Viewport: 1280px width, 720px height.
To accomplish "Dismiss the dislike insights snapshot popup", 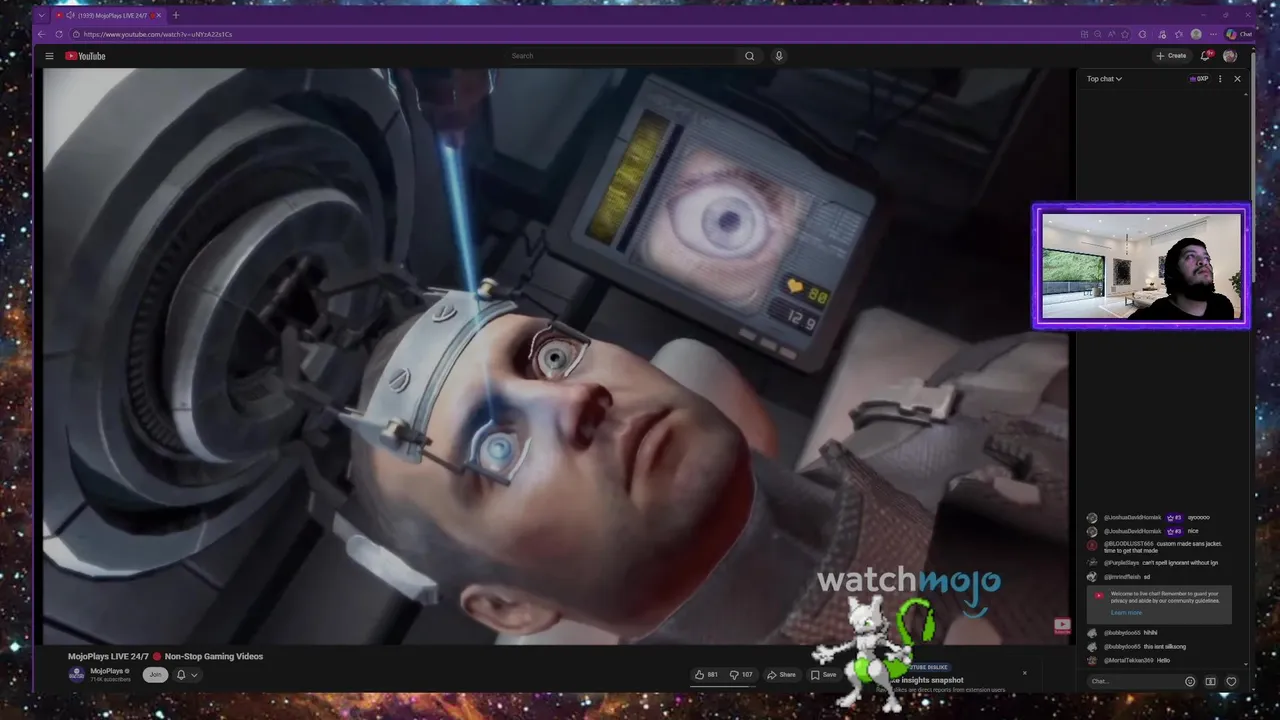I will tap(1024, 673).
